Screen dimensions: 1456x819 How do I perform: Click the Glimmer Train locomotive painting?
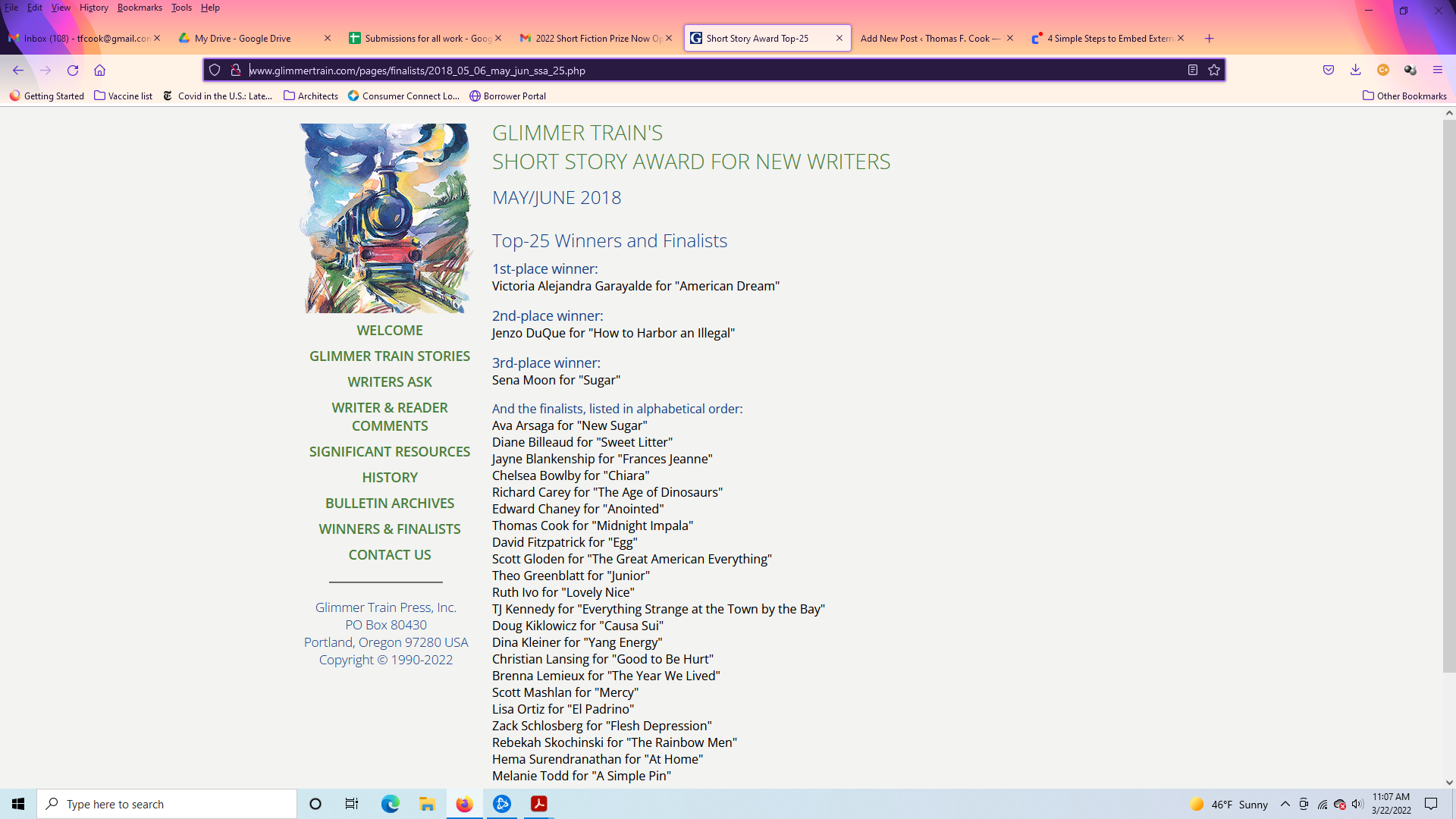tap(385, 218)
